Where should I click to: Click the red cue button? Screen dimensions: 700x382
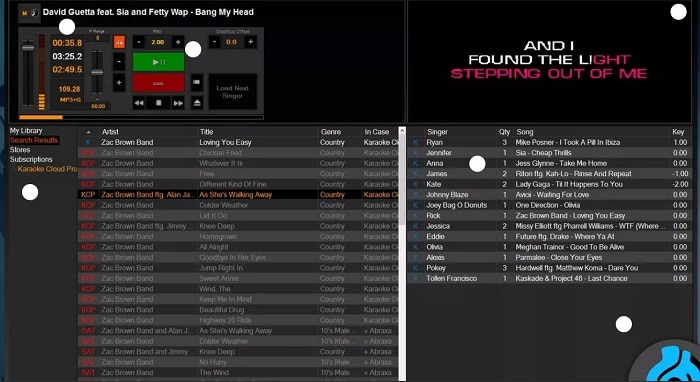tap(158, 83)
